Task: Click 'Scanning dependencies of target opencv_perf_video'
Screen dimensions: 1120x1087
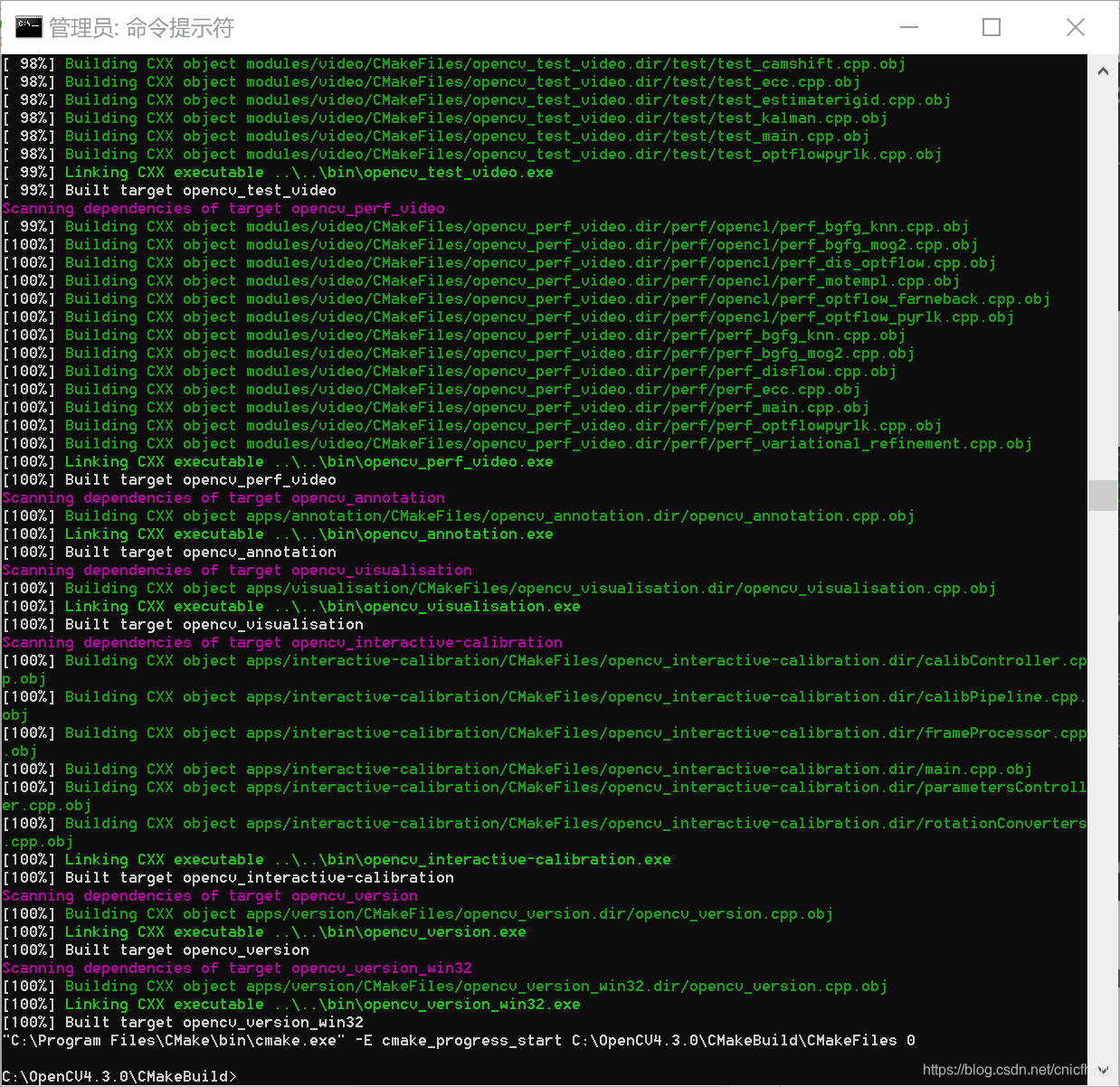Action: (x=223, y=209)
